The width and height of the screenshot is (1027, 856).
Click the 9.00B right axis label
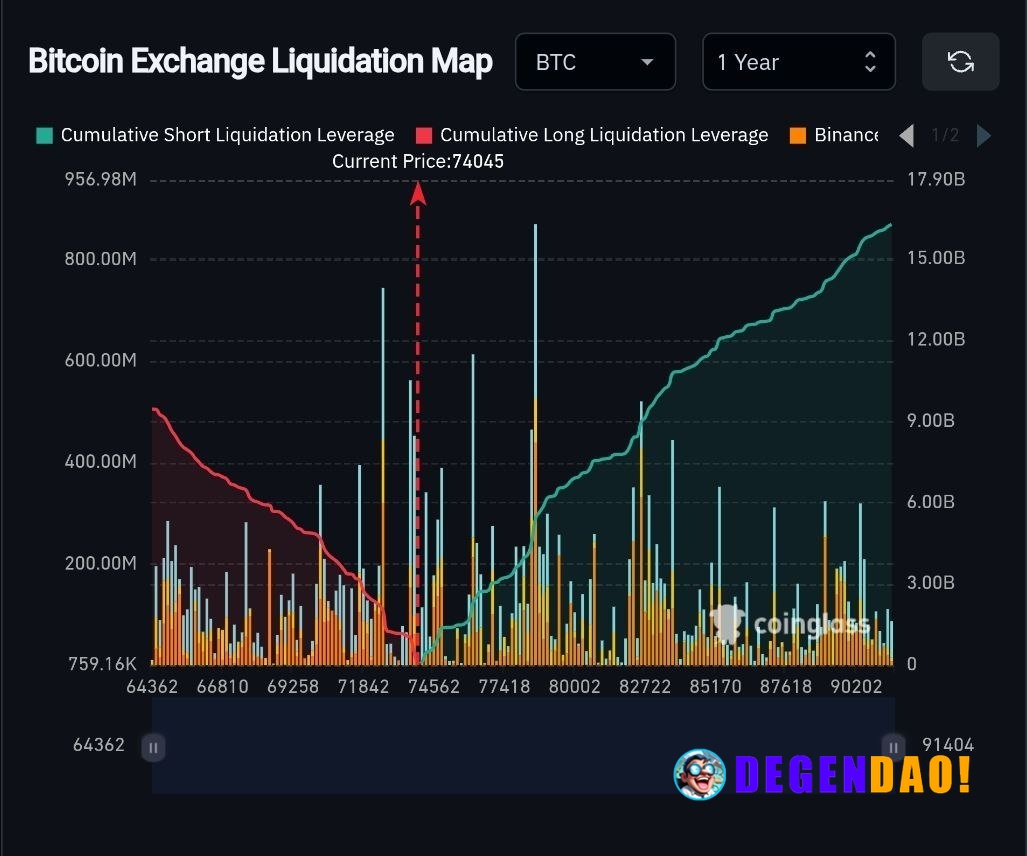931,420
